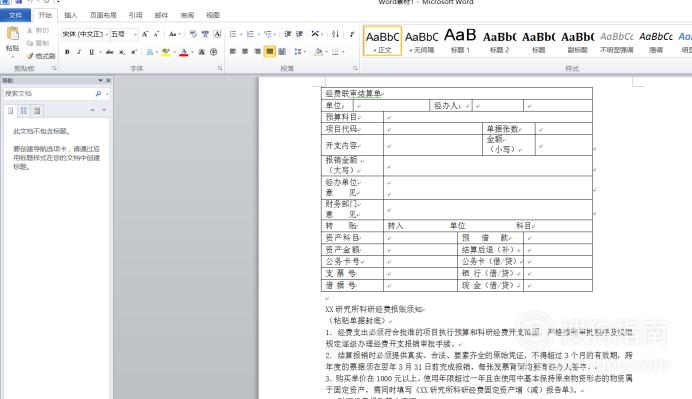
Task: Set paragraph alignment to center
Action: 245,52
